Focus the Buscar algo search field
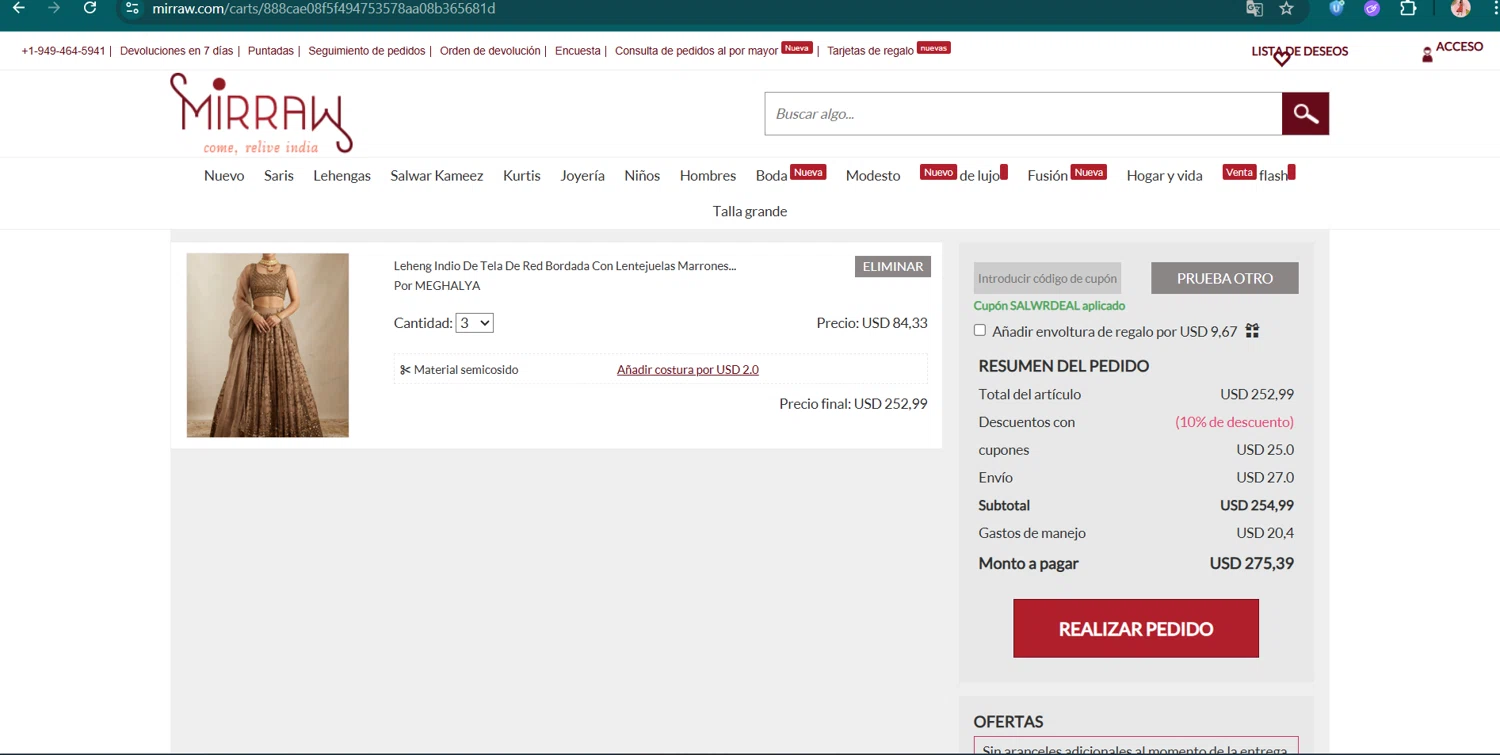 tap(1023, 114)
